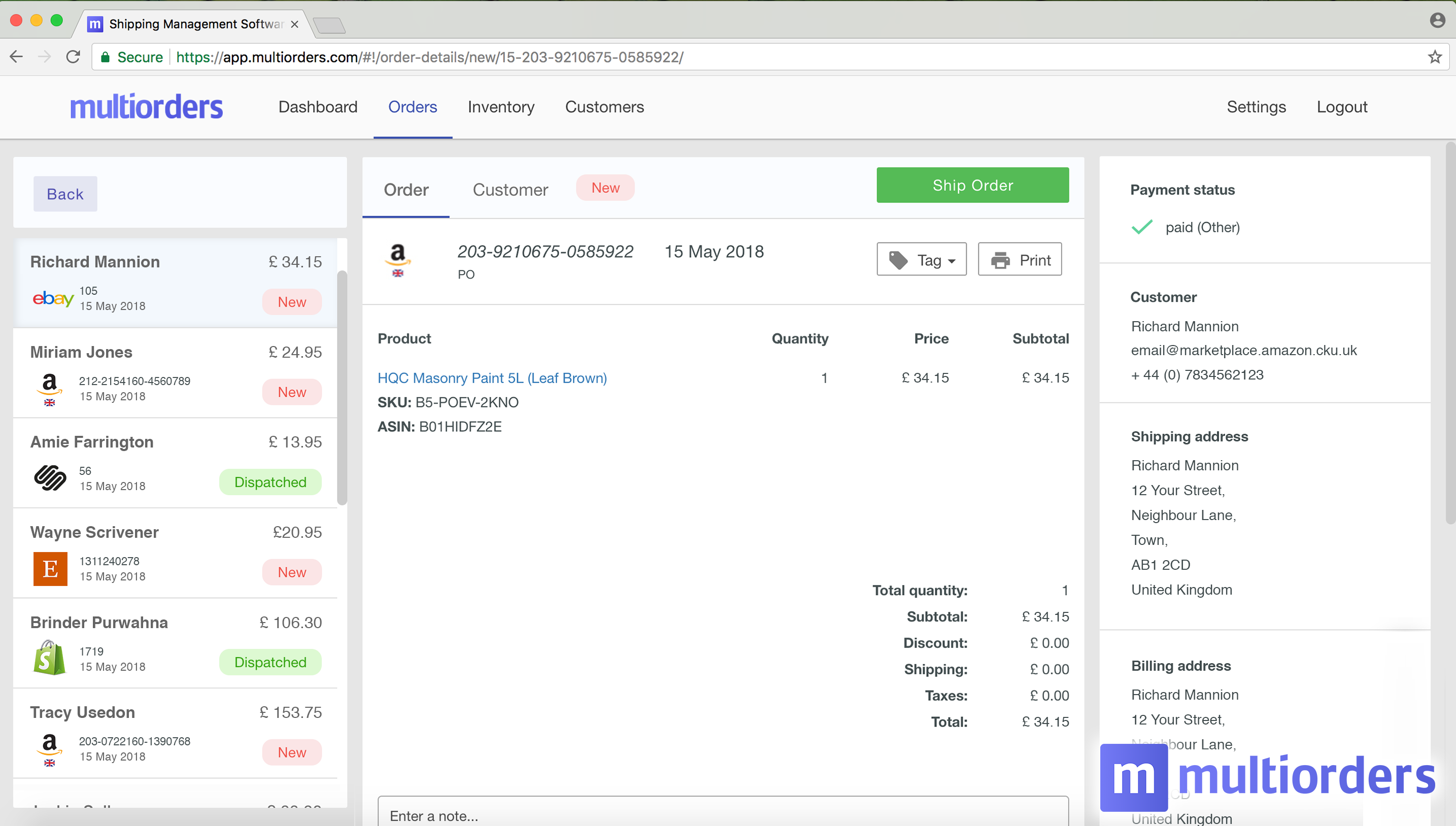Screen dimensions: 1456x826
Task: Click the Back button in the order list
Action: [65, 194]
